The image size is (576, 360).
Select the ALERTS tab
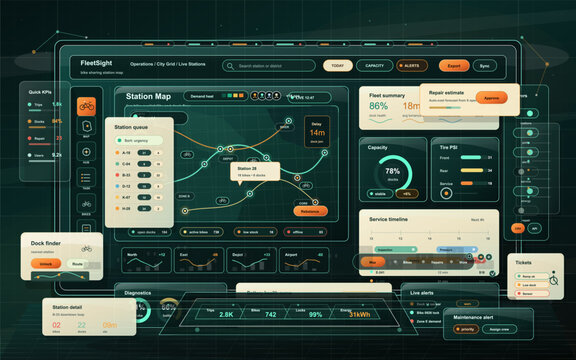412,66
